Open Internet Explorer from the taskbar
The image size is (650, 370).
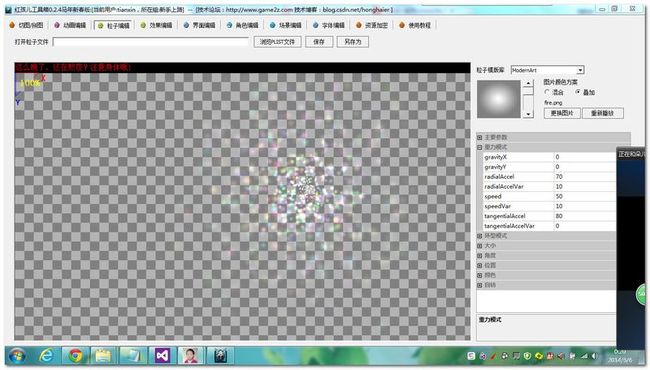coord(46,355)
